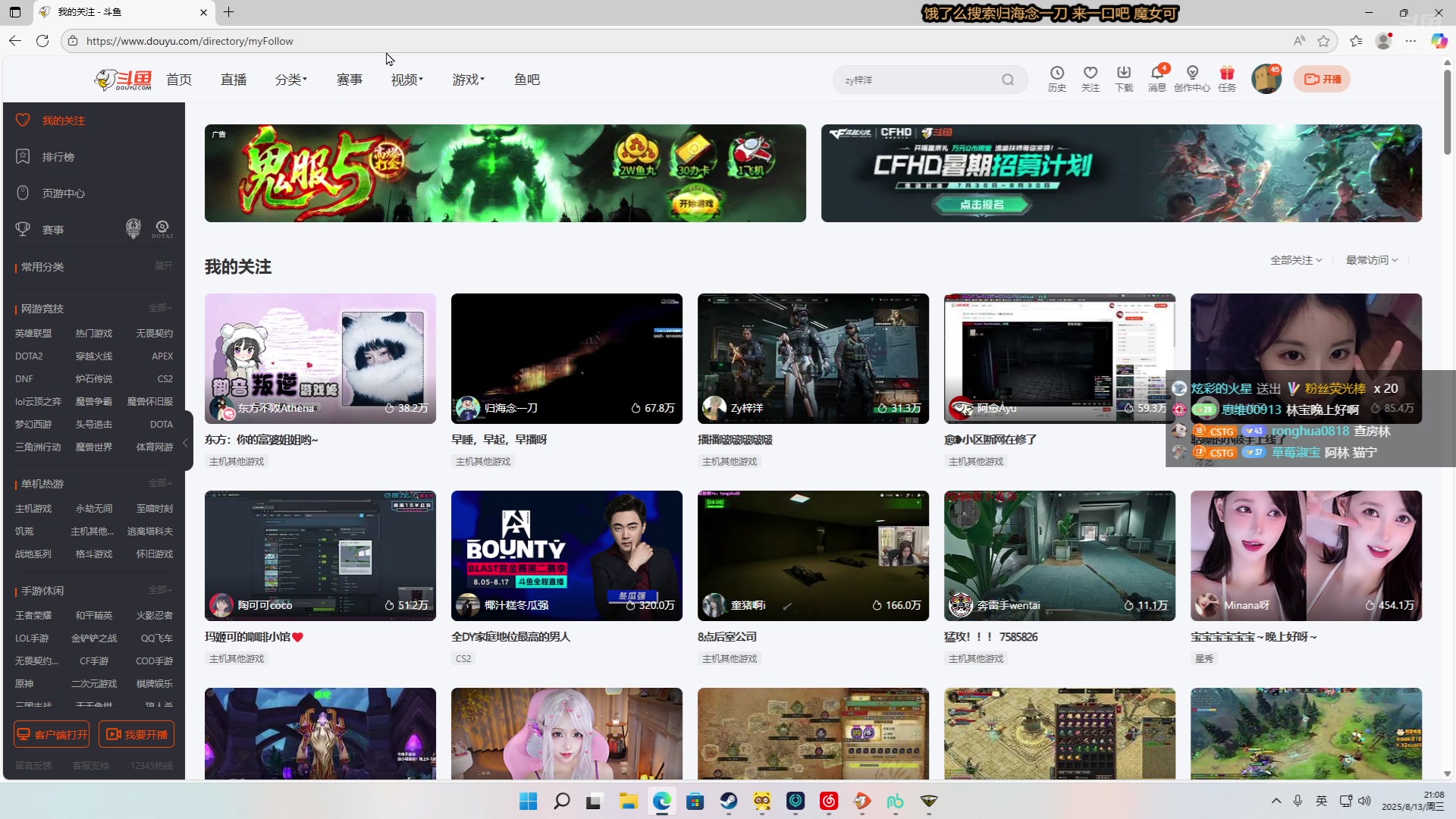Go to 直播 tab
Viewport: 1456px width, 819px height.
pos(234,80)
